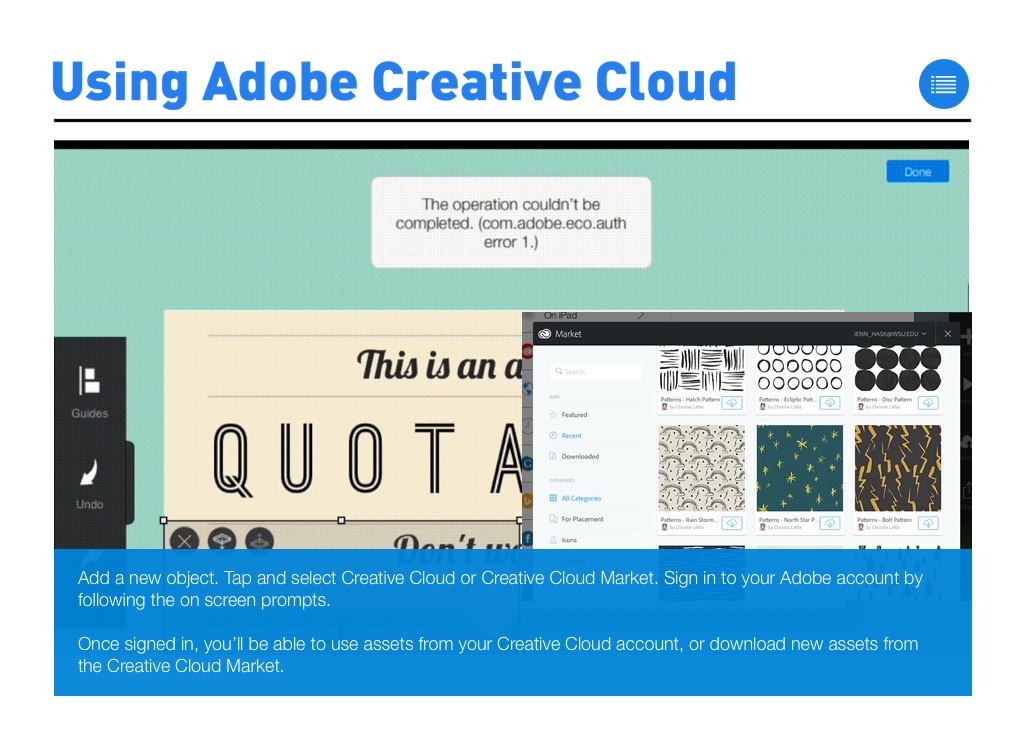Click the Creative Cloud Market logo
Viewport: 1024px width, 748px height.
545,334
